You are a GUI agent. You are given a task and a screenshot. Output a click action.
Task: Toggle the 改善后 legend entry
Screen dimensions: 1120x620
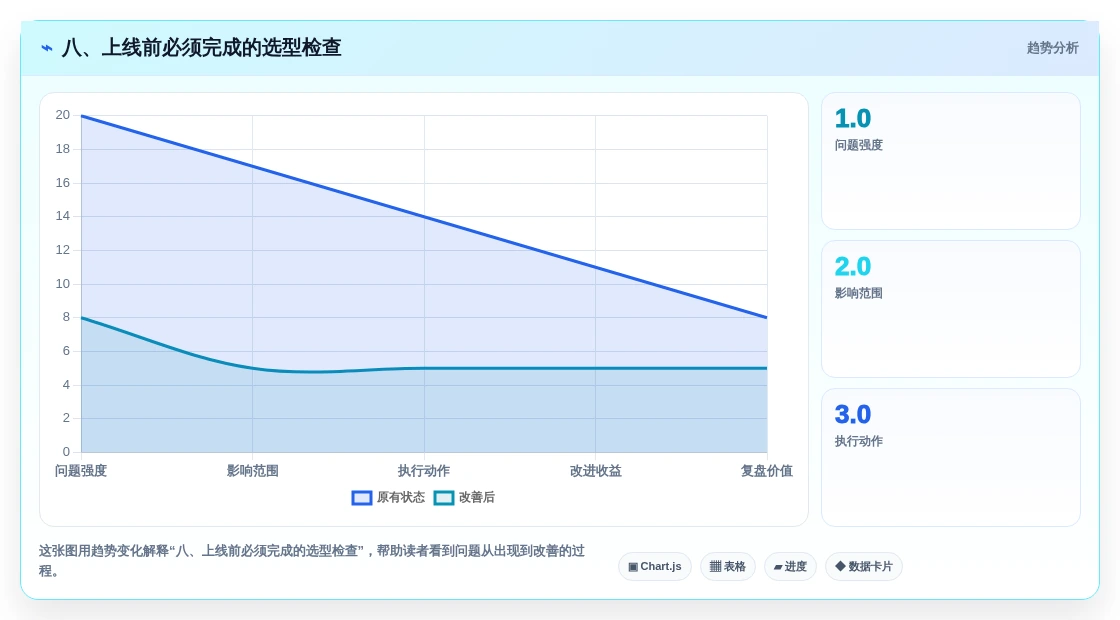(x=464, y=497)
